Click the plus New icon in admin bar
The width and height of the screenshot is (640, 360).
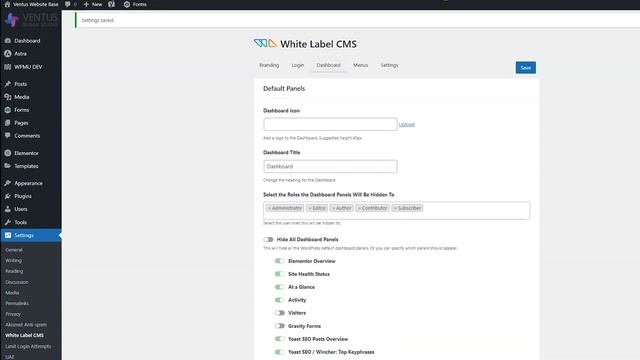pyautogui.click(x=86, y=4)
